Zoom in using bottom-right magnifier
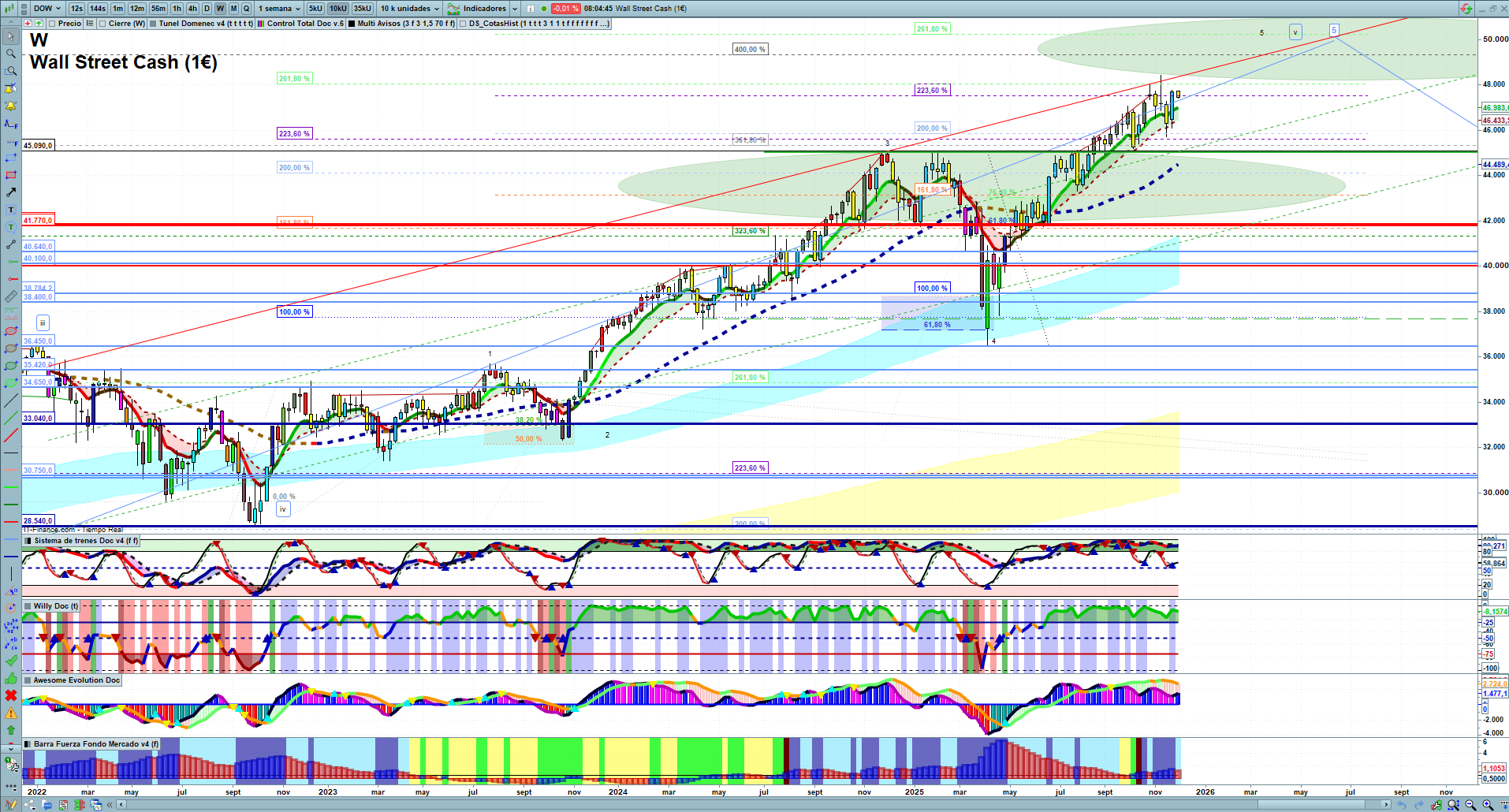1509x812 pixels. point(1488,805)
